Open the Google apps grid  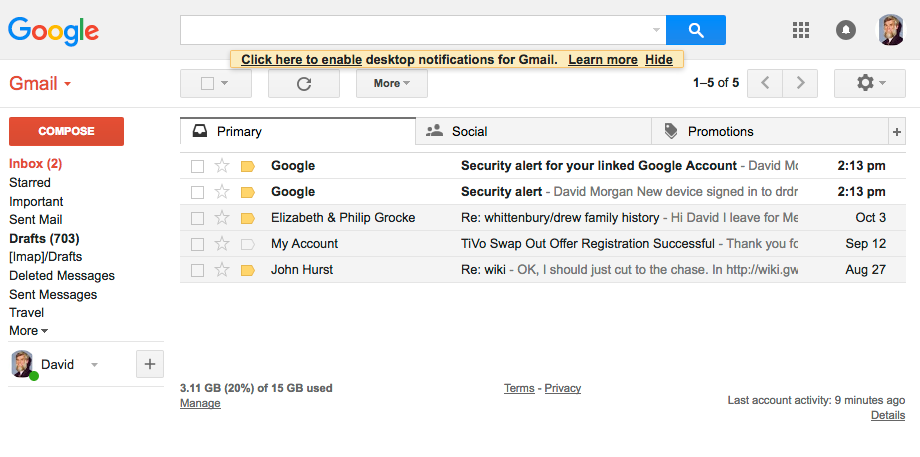801,30
